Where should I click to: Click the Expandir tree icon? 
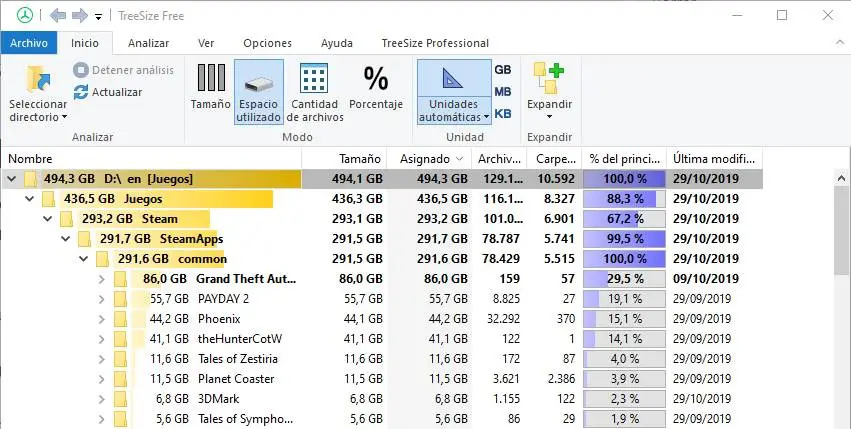coord(549,78)
